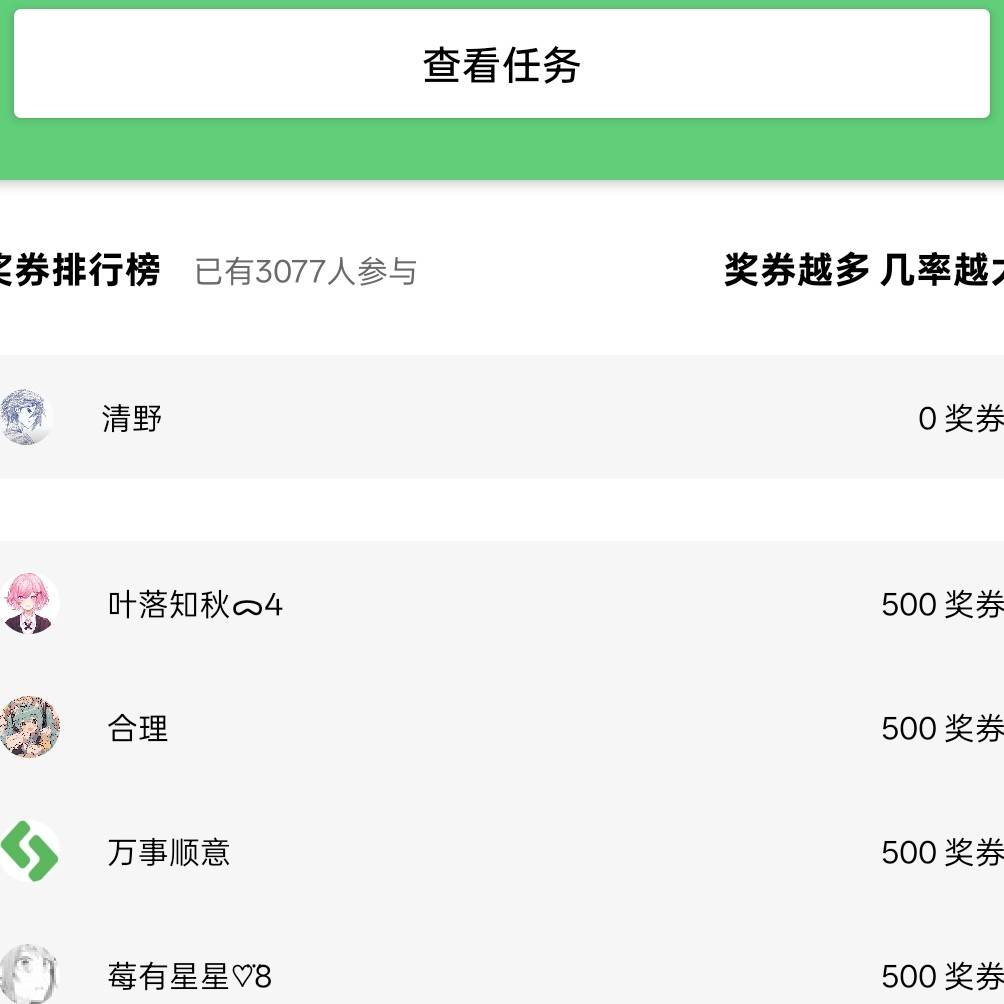Click the green logo avatar of 万事顺意
Viewport: 1004px width, 1004px height.
click(x=29, y=851)
